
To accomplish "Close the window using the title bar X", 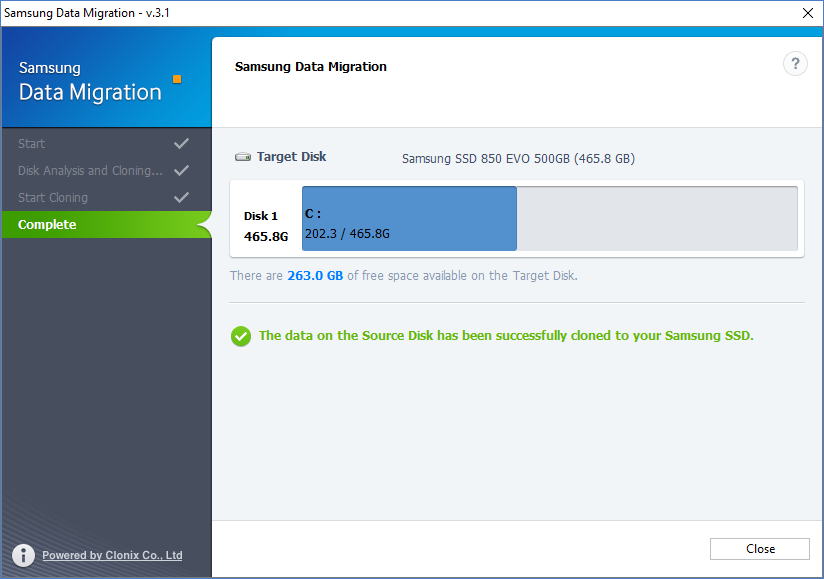I will pyautogui.click(x=807, y=13).
